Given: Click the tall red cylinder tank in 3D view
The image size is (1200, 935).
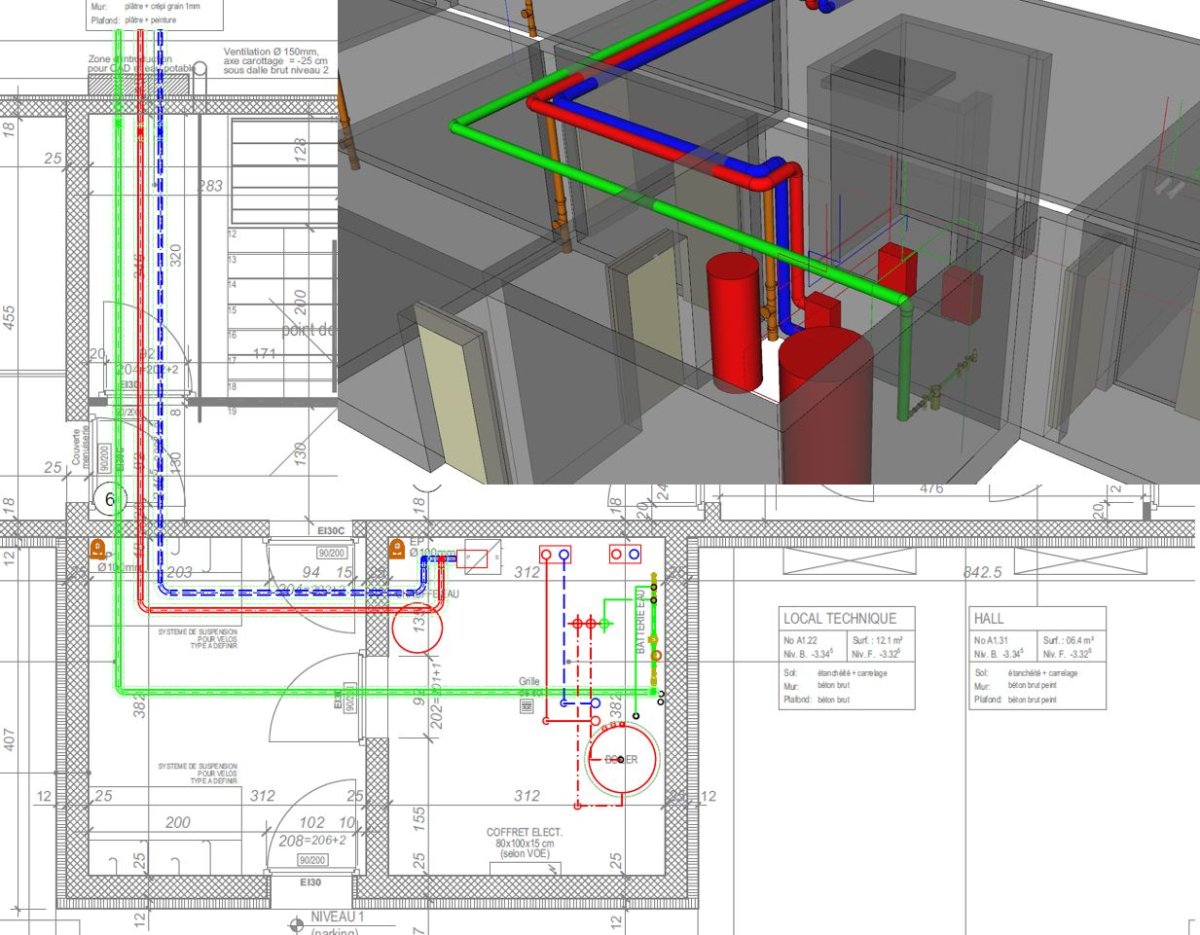Looking at the screenshot, I should (735, 320).
